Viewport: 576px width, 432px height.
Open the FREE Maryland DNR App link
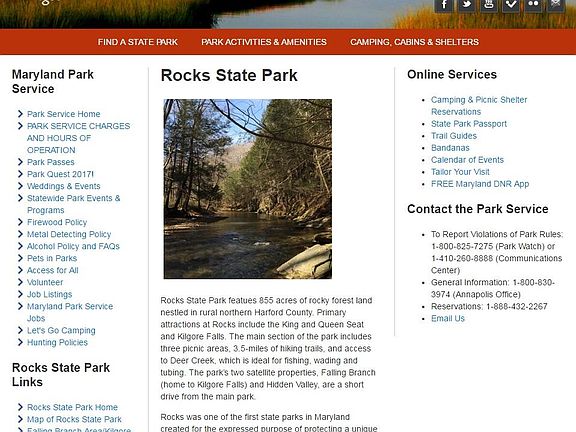tap(480, 184)
